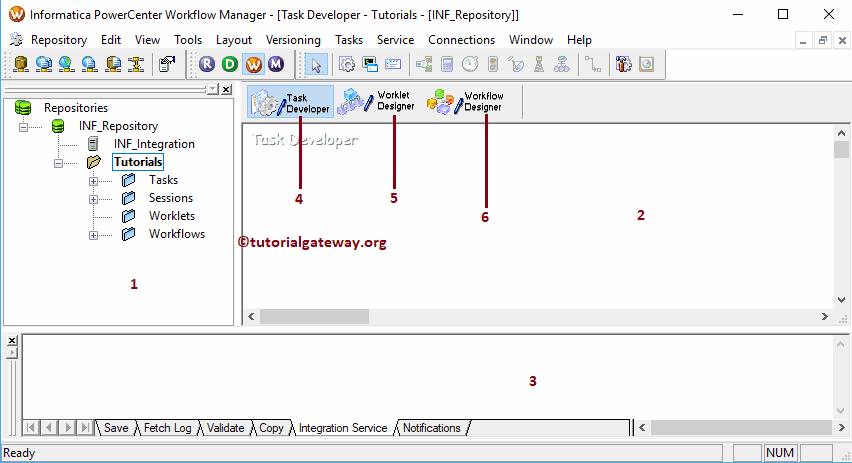Screen dimensions: 852x463
Task: Open the Repository menu
Action: pyautogui.click(x=59, y=40)
